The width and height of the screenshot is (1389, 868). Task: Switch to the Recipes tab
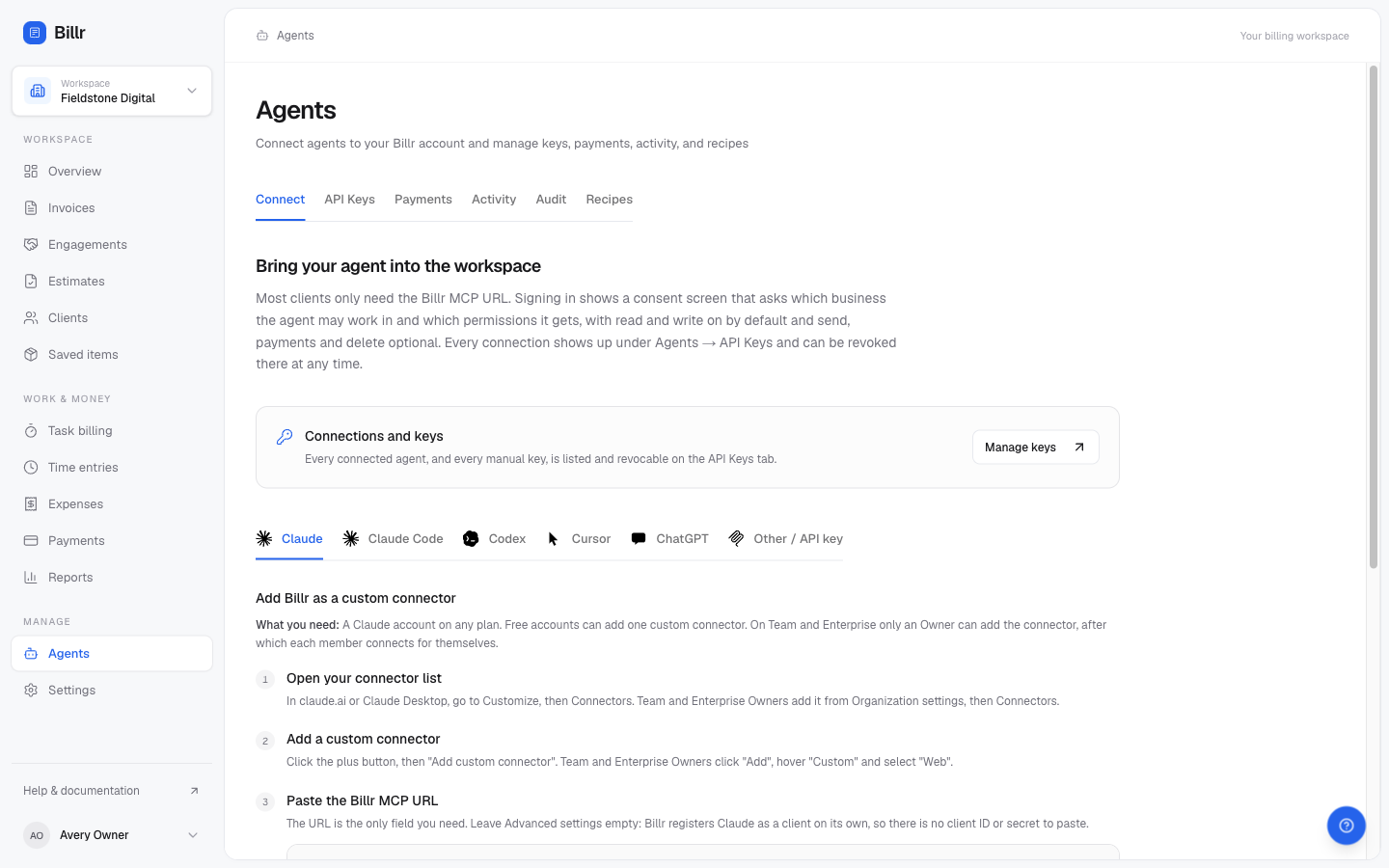click(610, 200)
